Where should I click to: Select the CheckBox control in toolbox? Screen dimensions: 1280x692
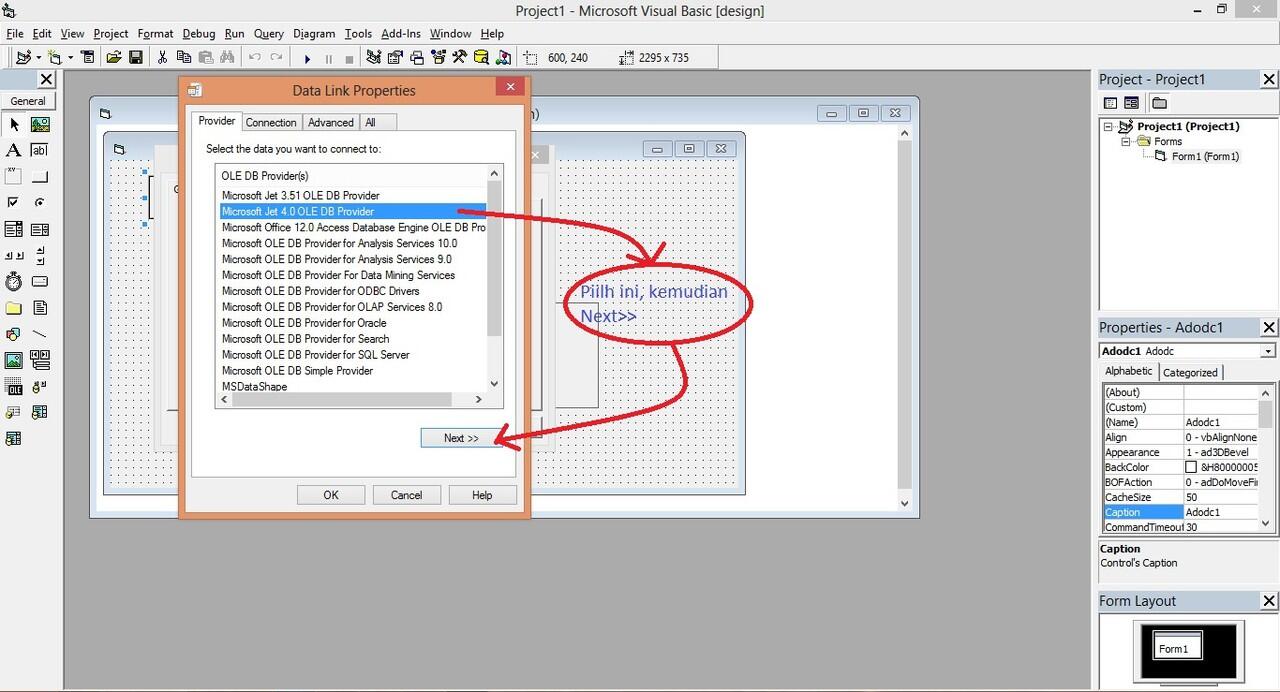pos(14,203)
